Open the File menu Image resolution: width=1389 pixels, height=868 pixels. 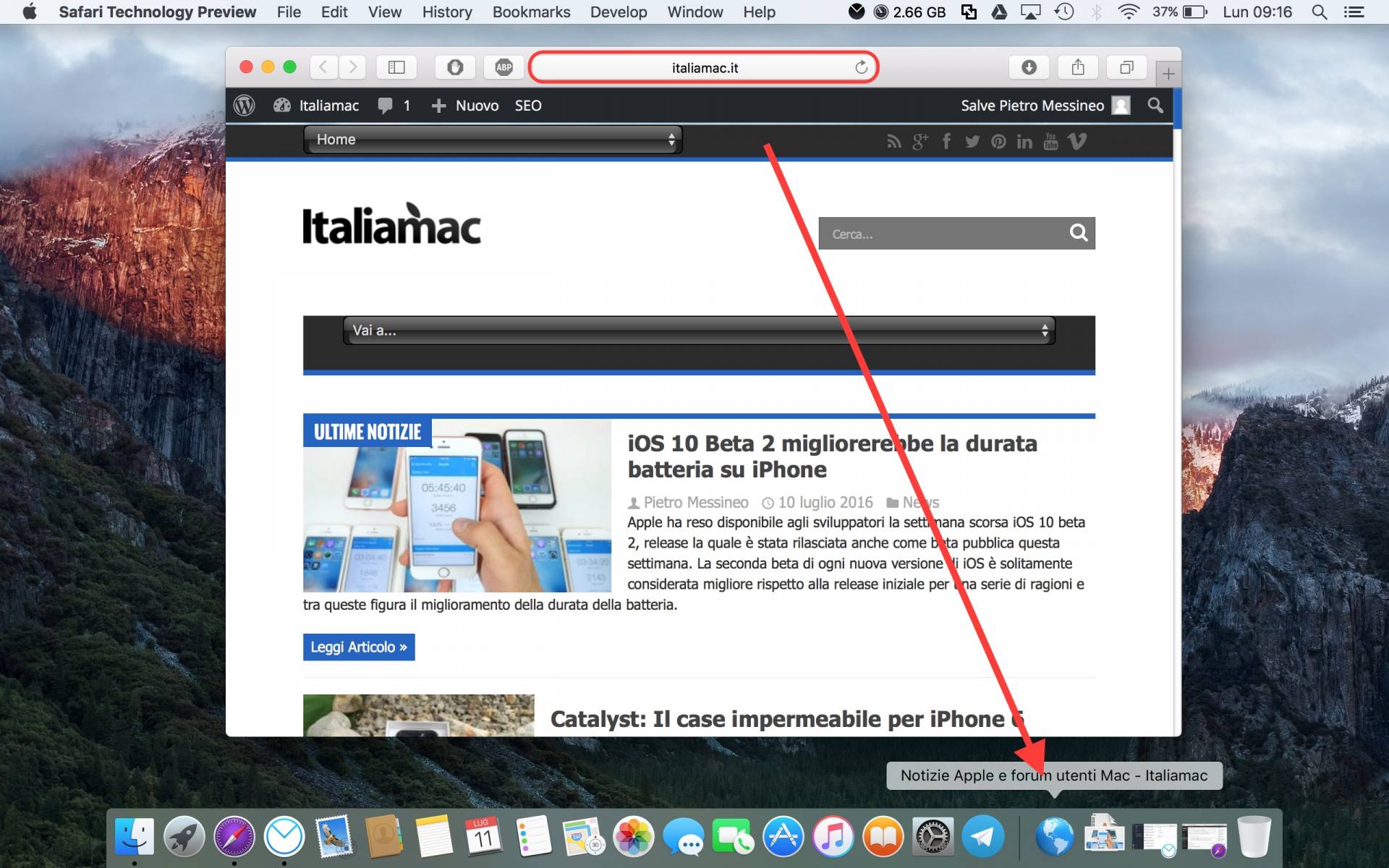click(289, 12)
